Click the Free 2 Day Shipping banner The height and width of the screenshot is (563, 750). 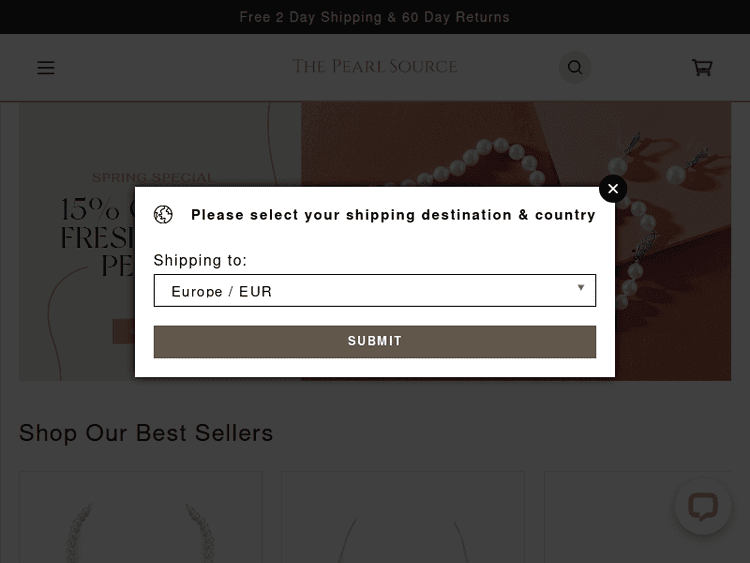(x=375, y=17)
